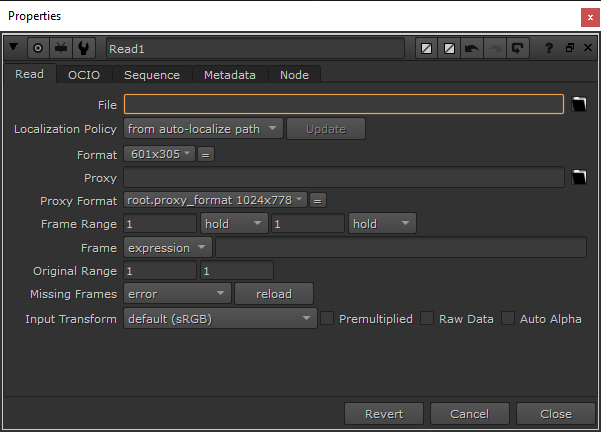Open help with the question mark icon
601x432 pixels.
coord(549,48)
